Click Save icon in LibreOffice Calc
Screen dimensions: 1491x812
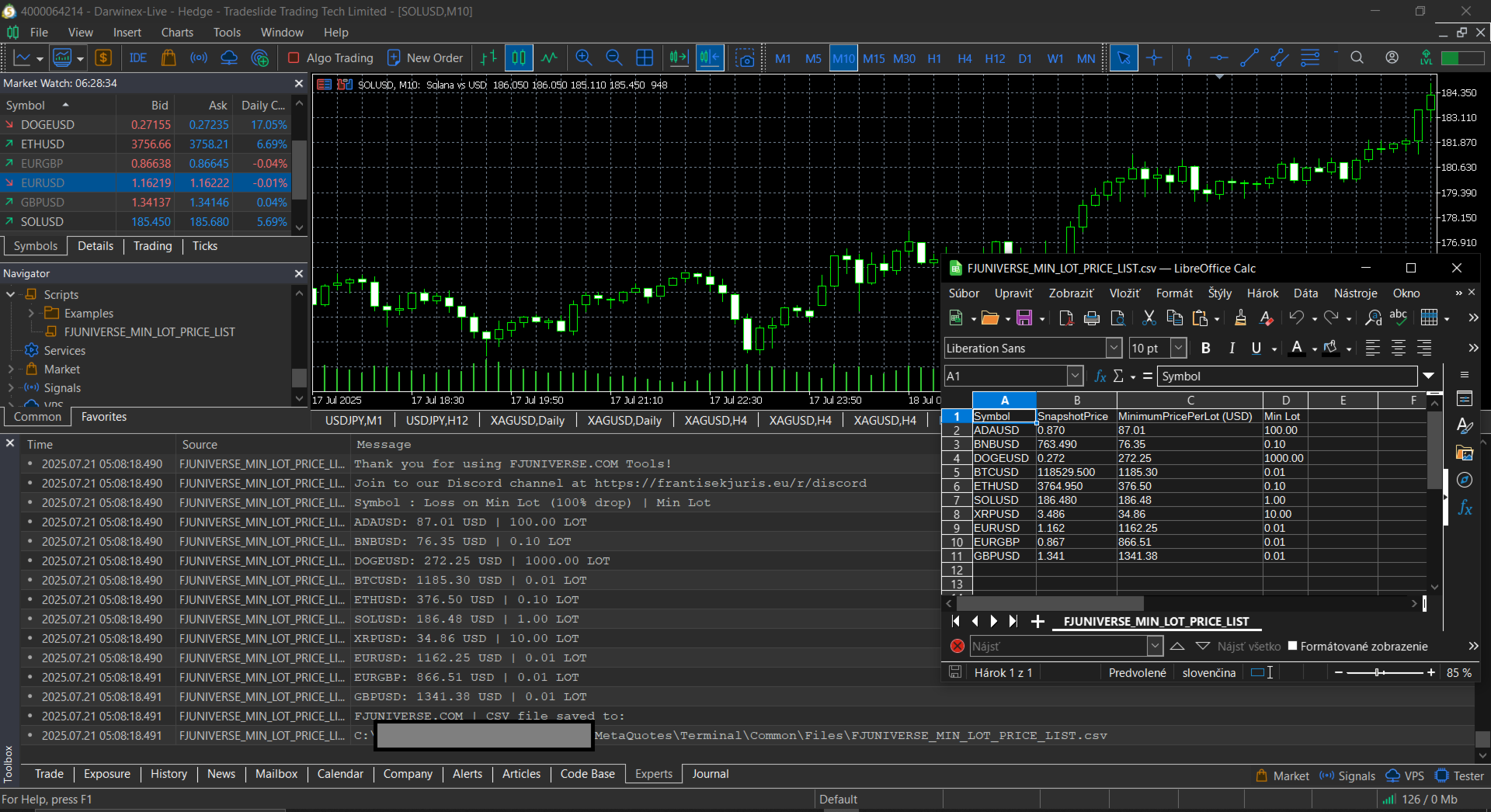tap(1024, 318)
